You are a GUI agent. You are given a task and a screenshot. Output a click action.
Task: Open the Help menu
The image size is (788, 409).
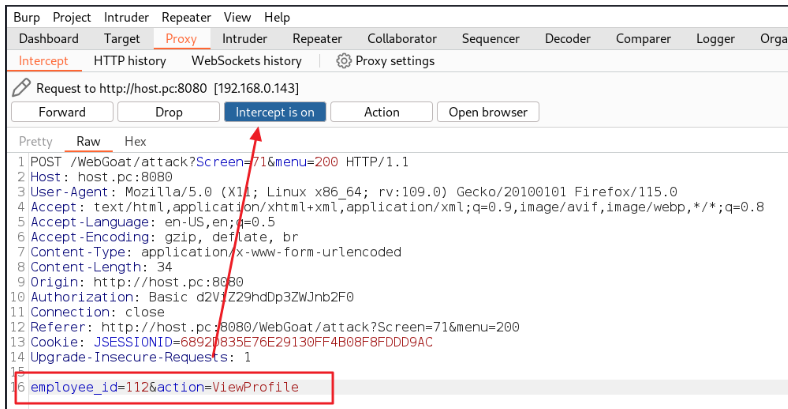277,18
